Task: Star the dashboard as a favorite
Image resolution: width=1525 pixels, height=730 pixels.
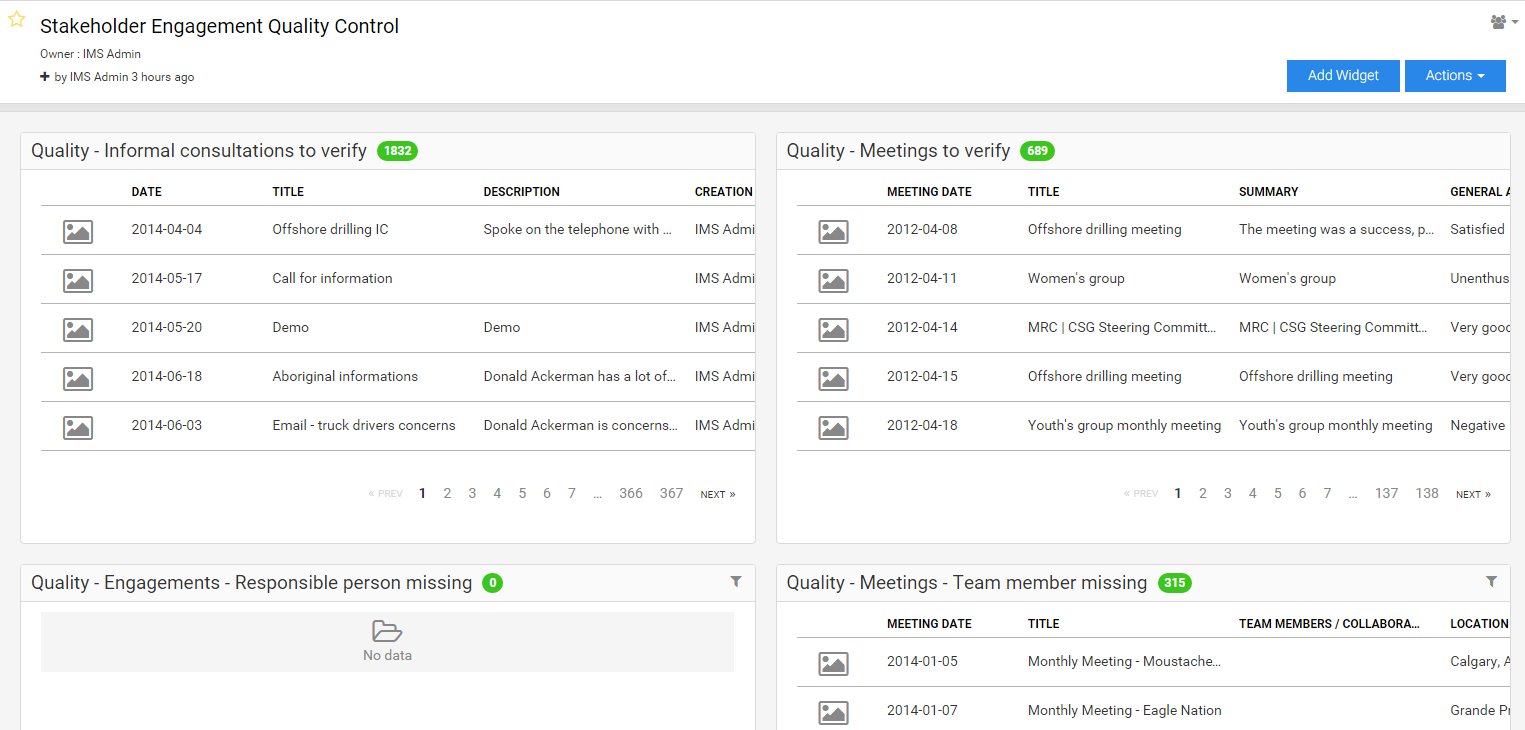Action: [17, 19]
